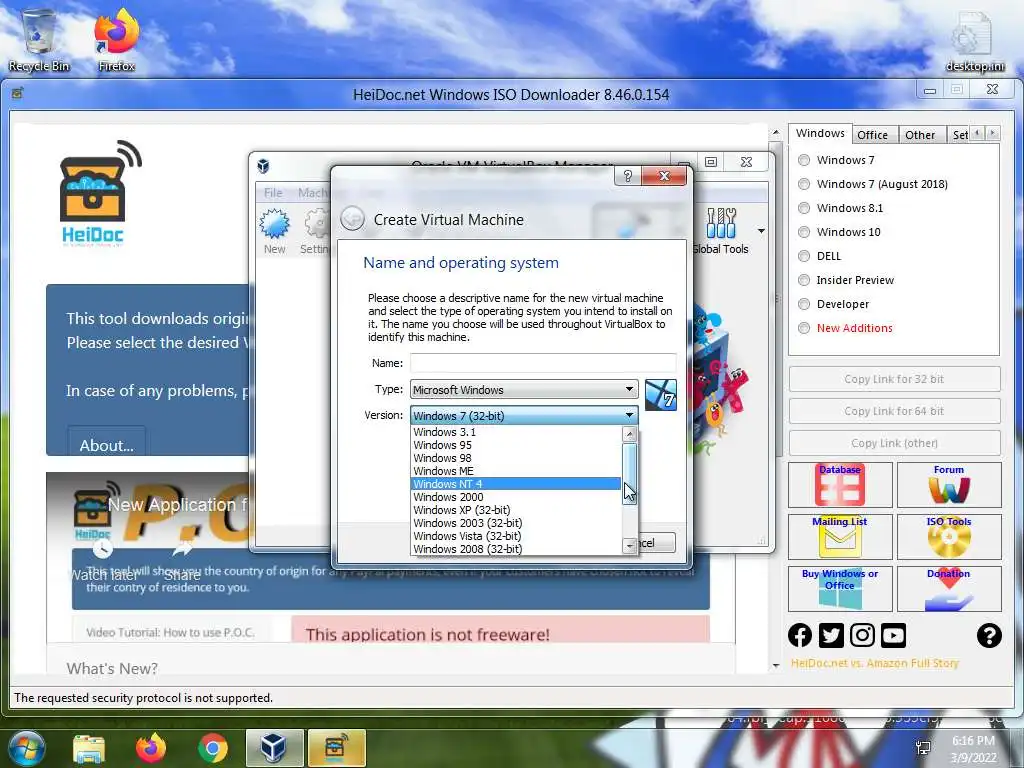Click the tab strip scroll-right arrow
The width and height of the screenshot is (1024, 768).
pos(993,133)
